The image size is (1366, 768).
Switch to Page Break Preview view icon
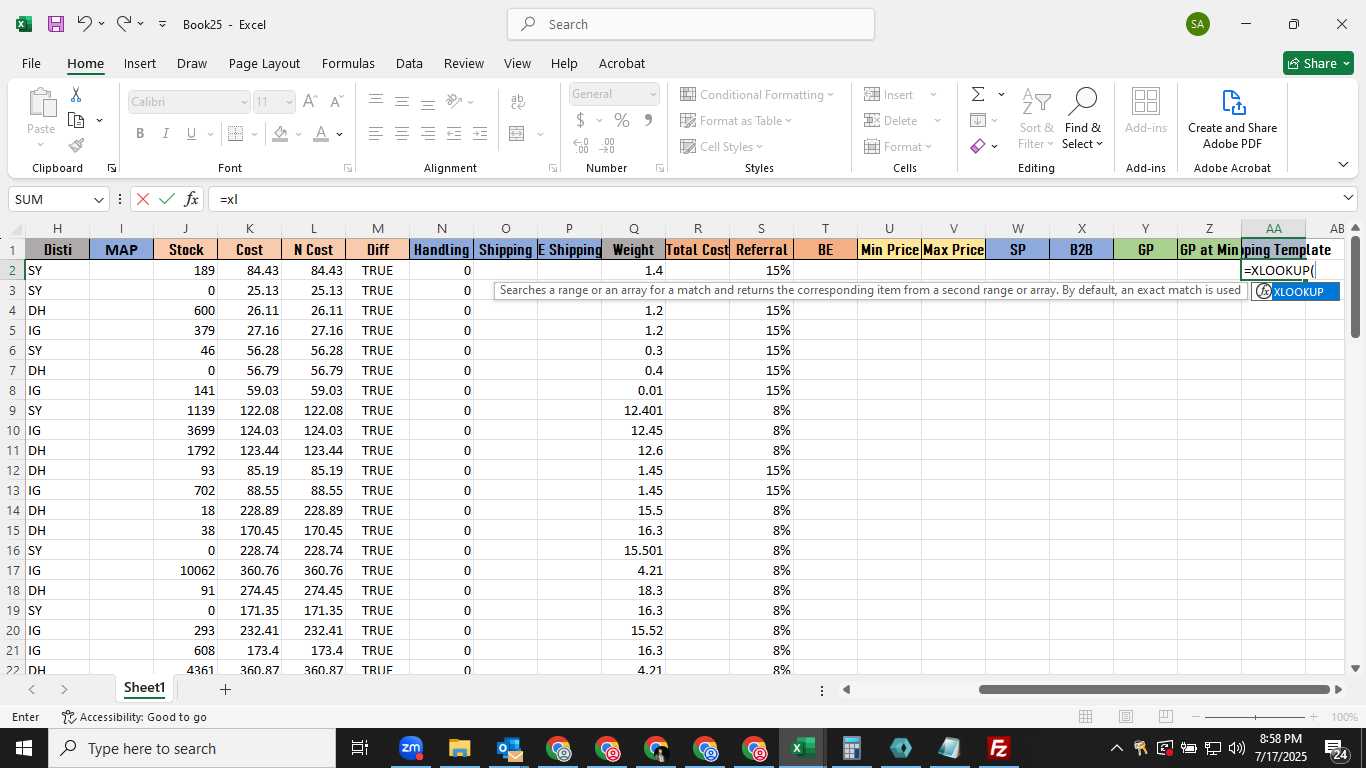pyautogui.click(x=1166, y=716)
